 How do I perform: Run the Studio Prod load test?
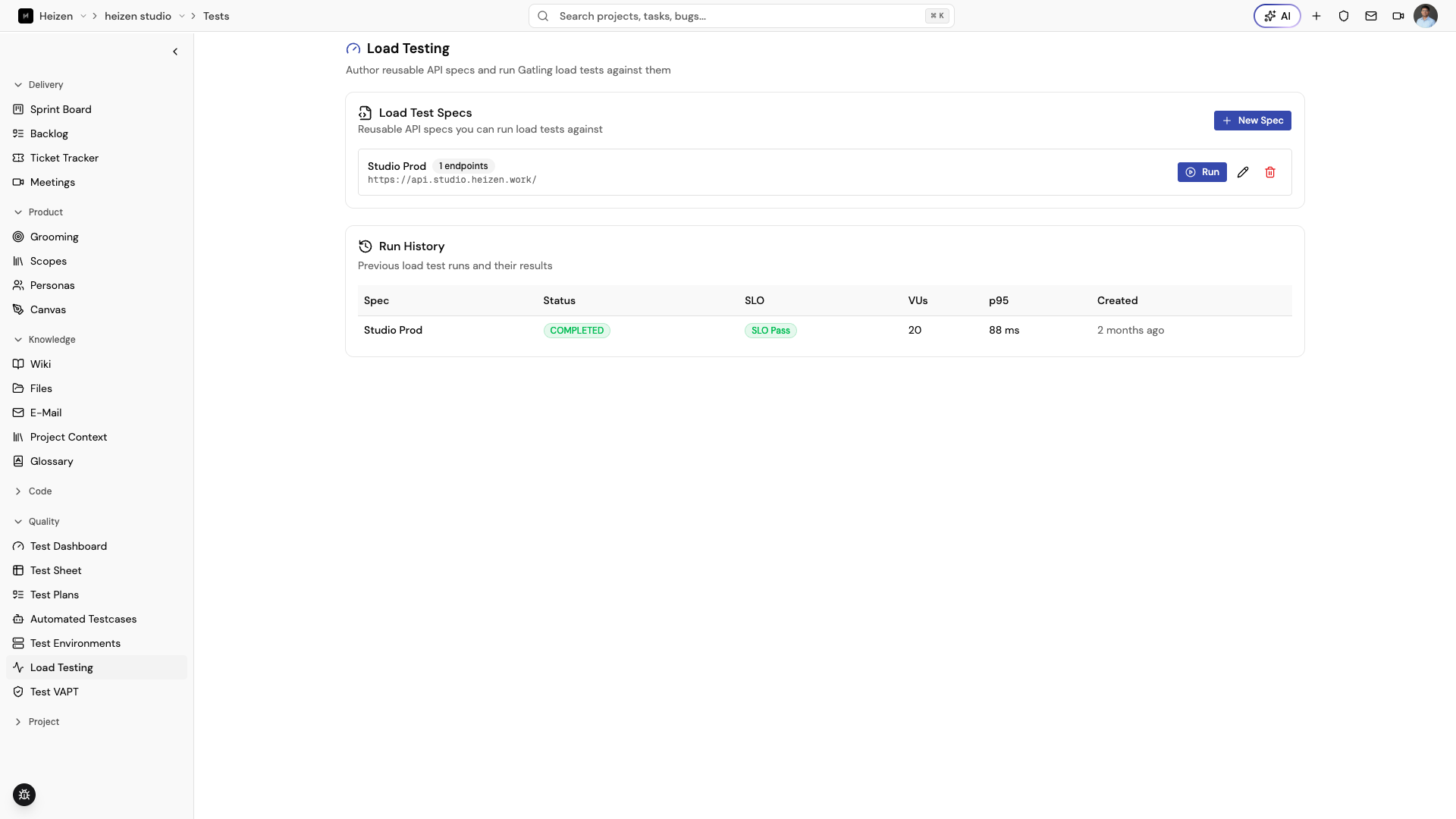(1202, 172)
